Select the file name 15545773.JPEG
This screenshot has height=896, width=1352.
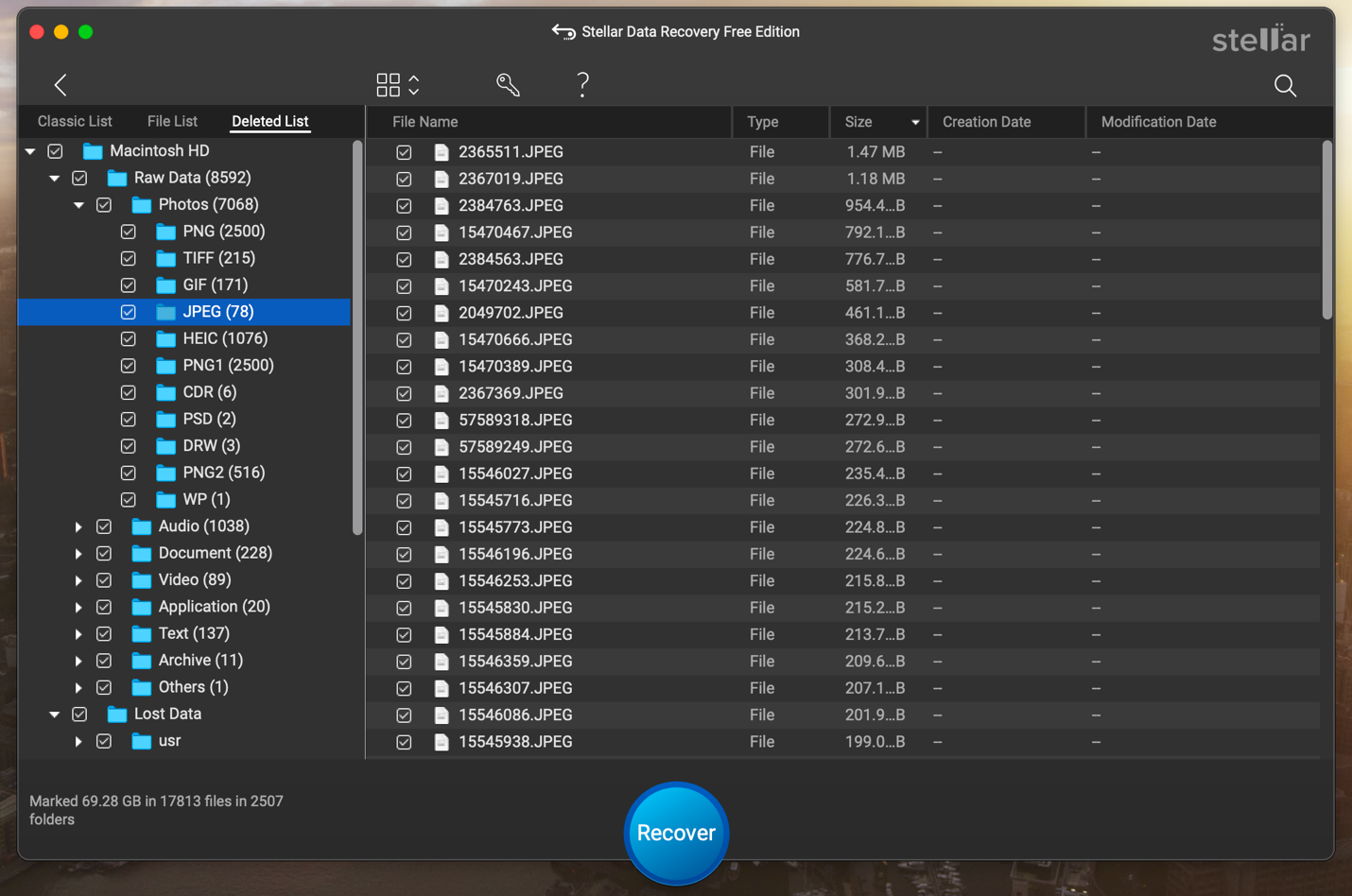click(x=515, y=527)
